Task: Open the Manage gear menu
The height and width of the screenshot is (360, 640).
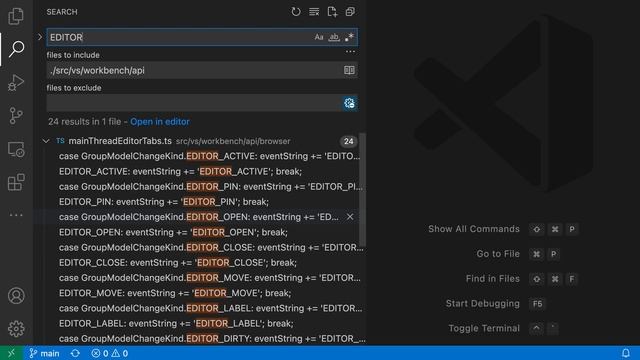Action: click(x=16, y=329)
